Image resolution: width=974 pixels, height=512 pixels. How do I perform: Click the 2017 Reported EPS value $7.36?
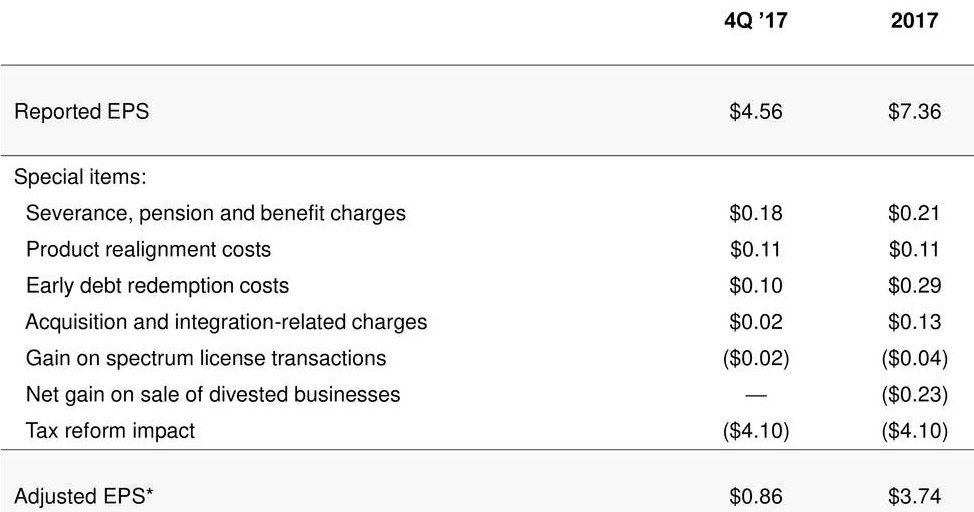tap(914, 111)
